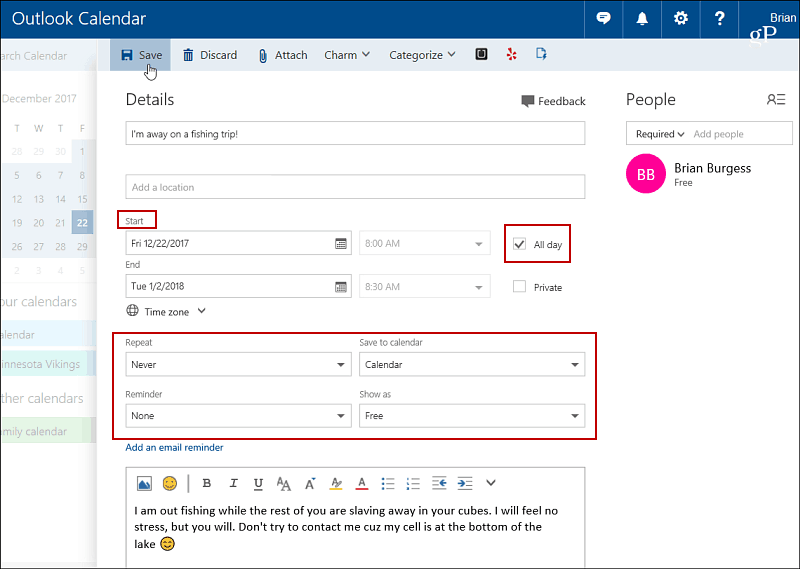Viewport: 800px width, 569px height.
Task: Click into the message body text
Action: (346, 527)
